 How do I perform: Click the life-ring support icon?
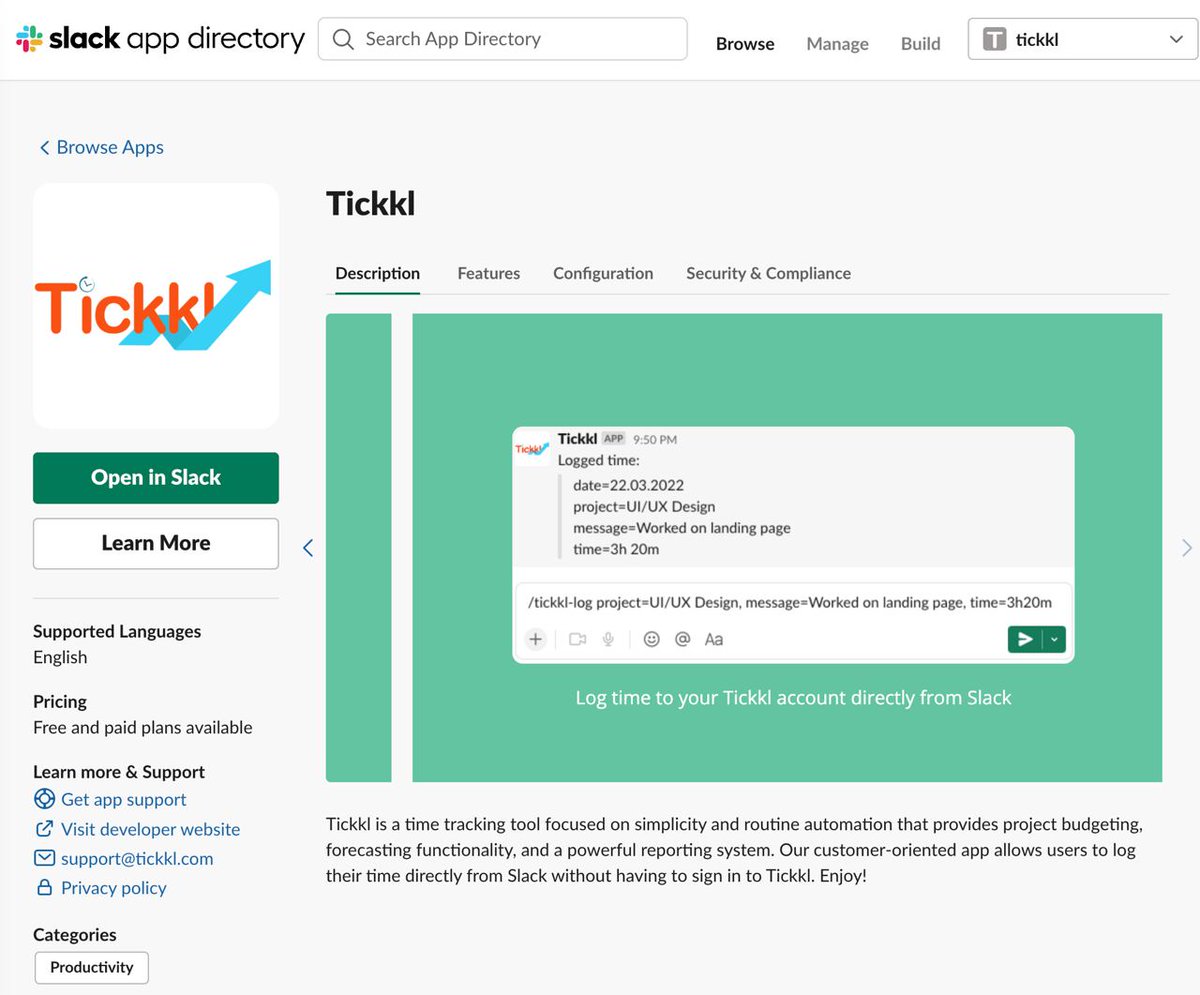pyautogui.click(x=44, y=799)
